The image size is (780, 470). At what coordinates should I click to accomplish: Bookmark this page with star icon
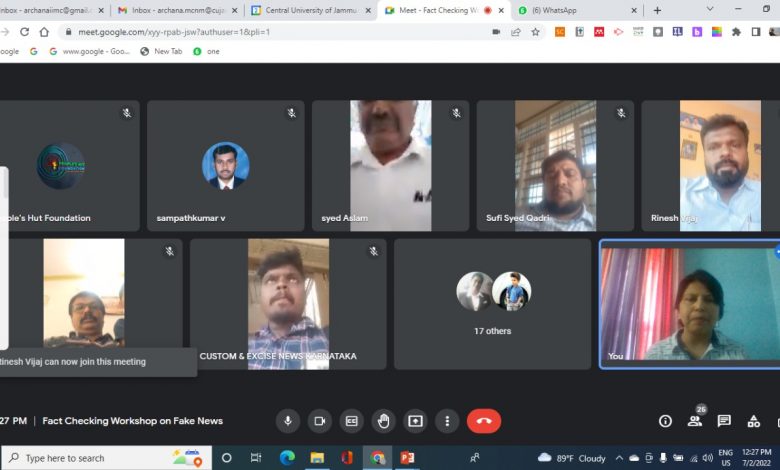coord(535,32)
